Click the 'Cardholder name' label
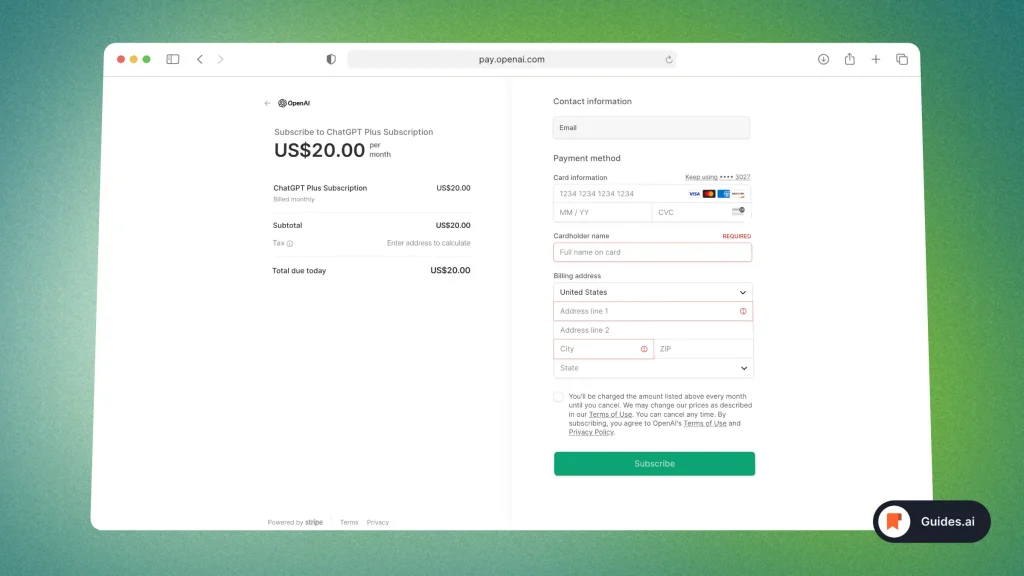1024x576 pixels. [581, 236]
